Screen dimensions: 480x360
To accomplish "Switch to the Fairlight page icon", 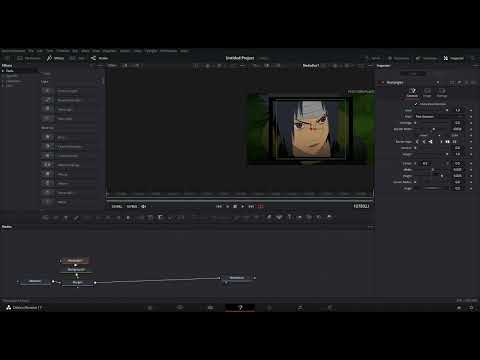I will click(x=300, y=308).
